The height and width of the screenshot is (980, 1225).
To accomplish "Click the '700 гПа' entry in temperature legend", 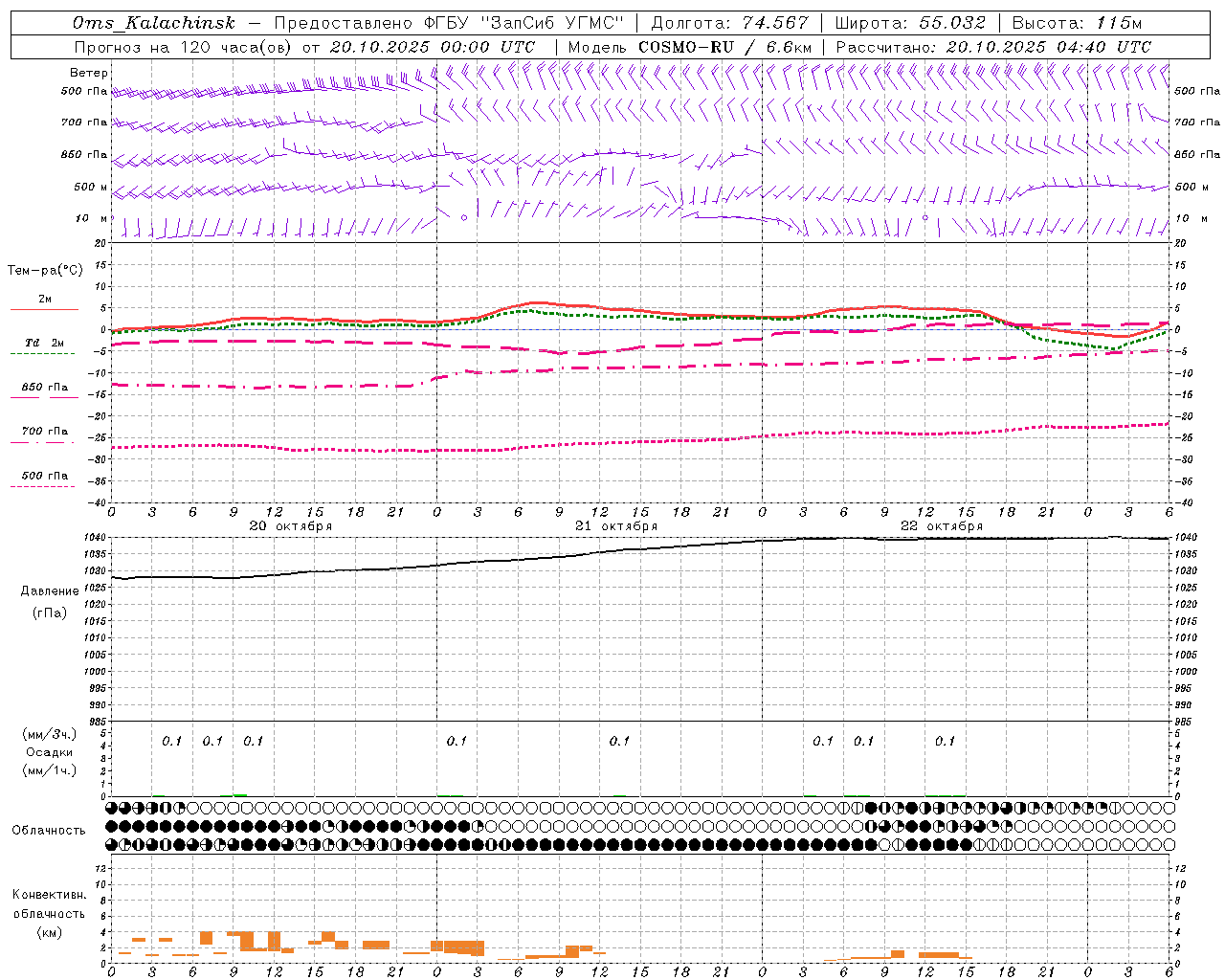I will (x=45, y=432).
